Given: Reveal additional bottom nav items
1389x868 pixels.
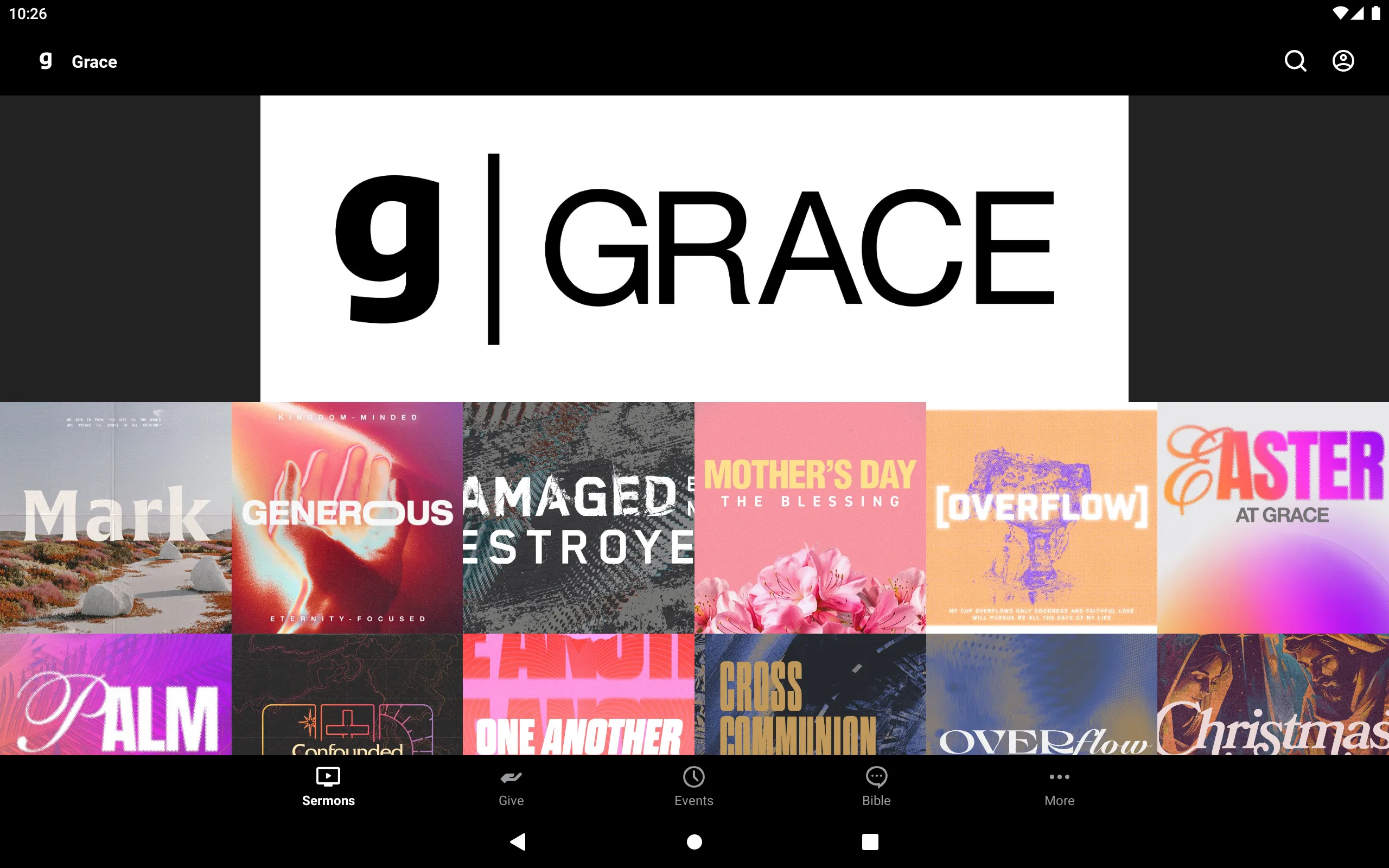Looking at the screenshot, I should 1059,785.
